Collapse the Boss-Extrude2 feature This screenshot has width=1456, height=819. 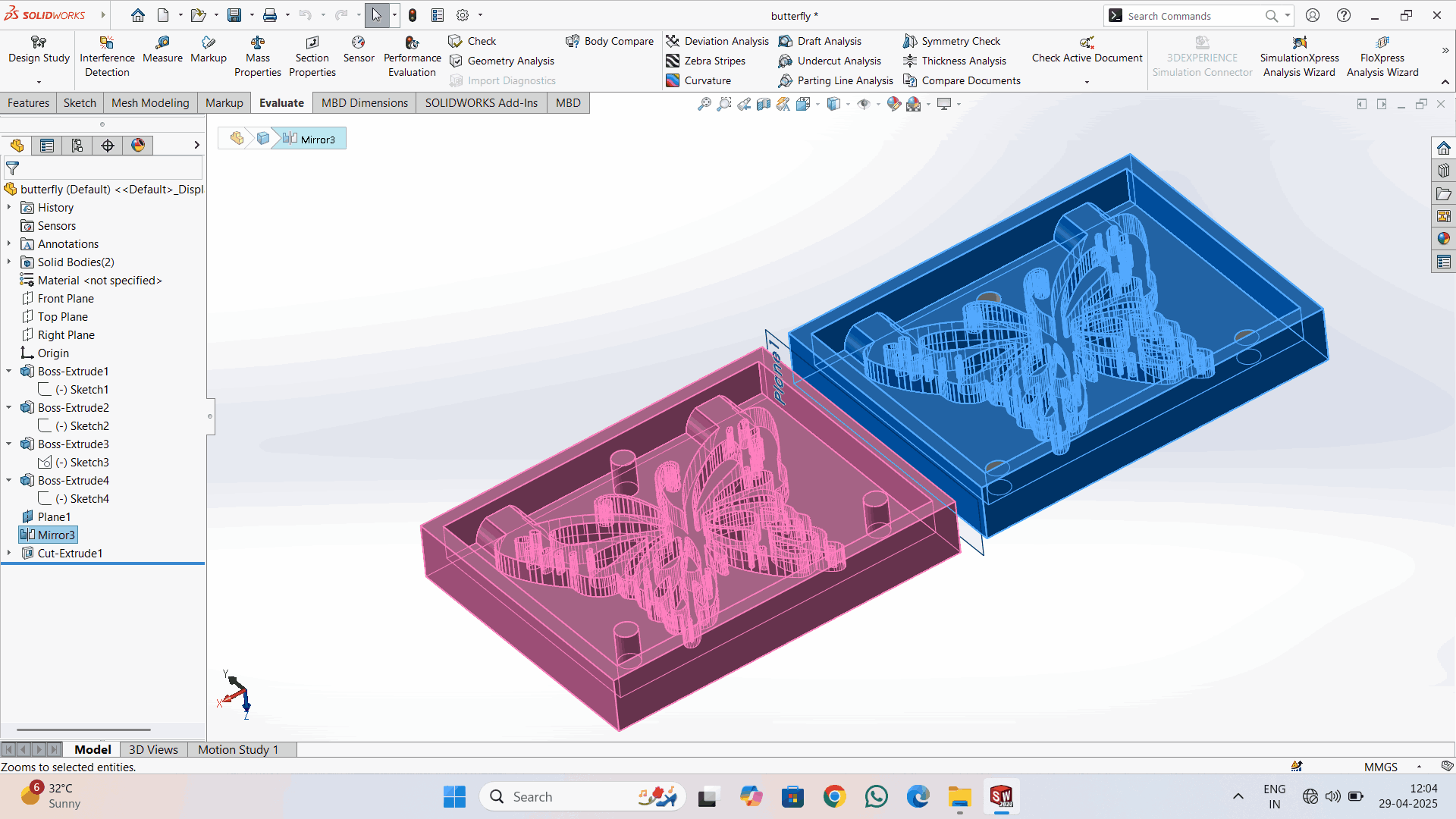coord(9,407)
